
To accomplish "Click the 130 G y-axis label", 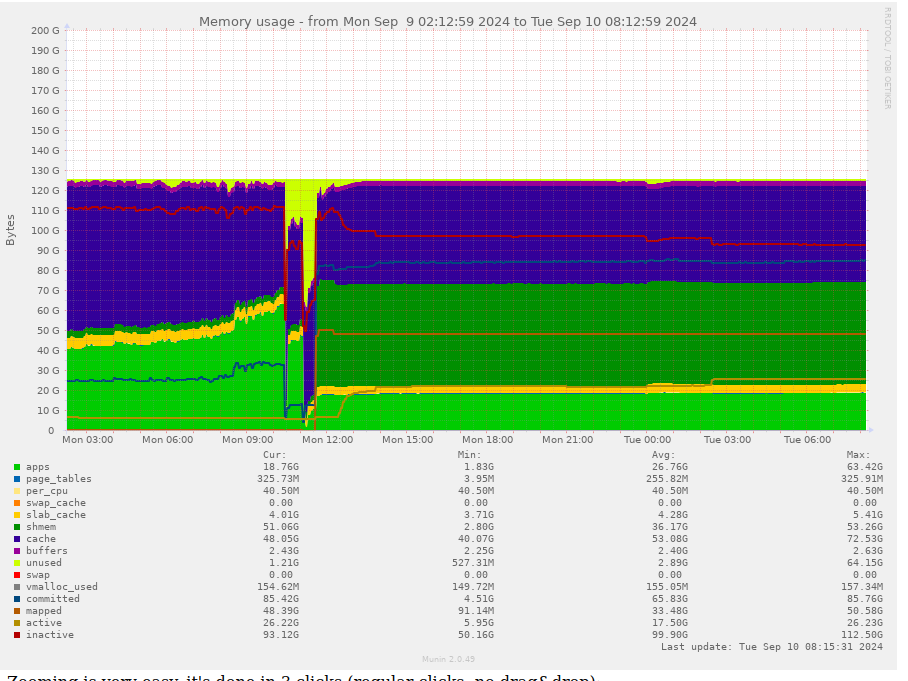I will [x=45, y=171].
